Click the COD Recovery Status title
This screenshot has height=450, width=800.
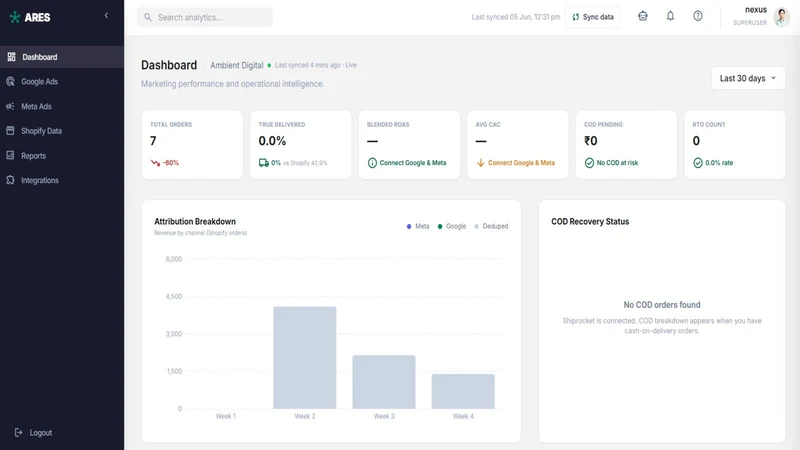[590, 221]
